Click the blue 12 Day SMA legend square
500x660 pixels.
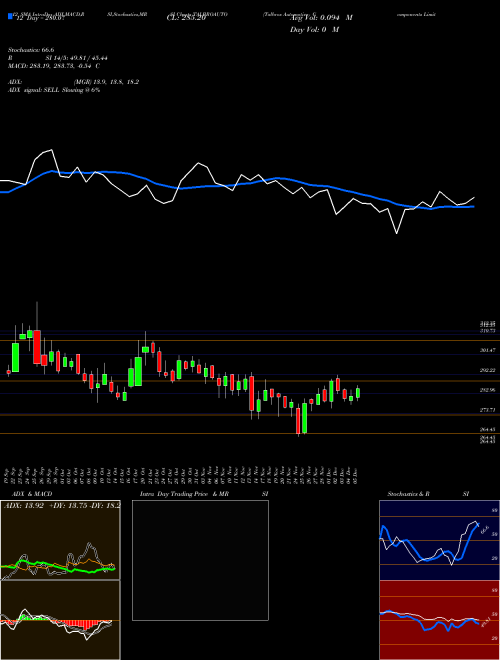(x=10, y=17)
